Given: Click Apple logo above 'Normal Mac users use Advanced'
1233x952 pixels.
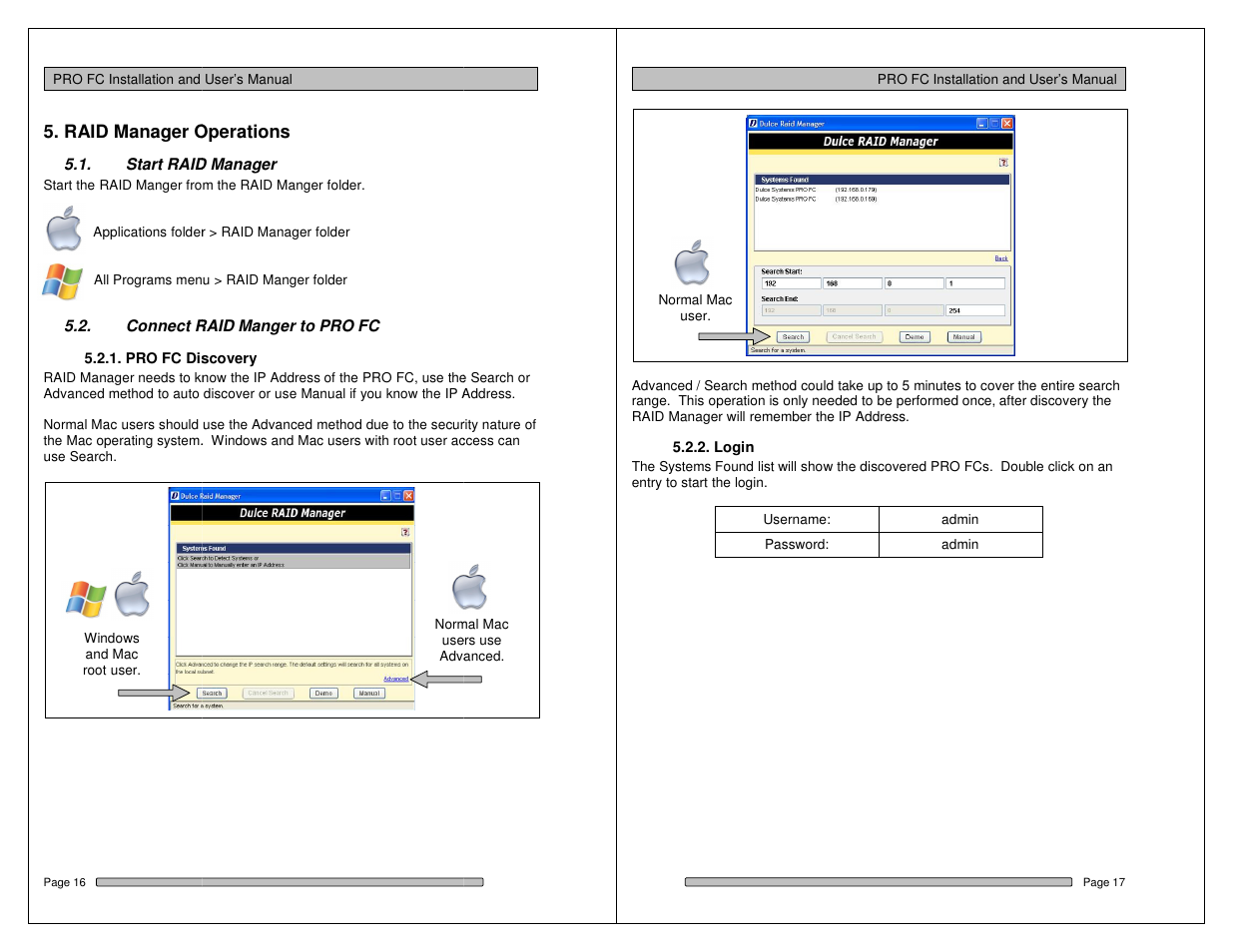Looking at the screenshot, I should coord(469,587).
